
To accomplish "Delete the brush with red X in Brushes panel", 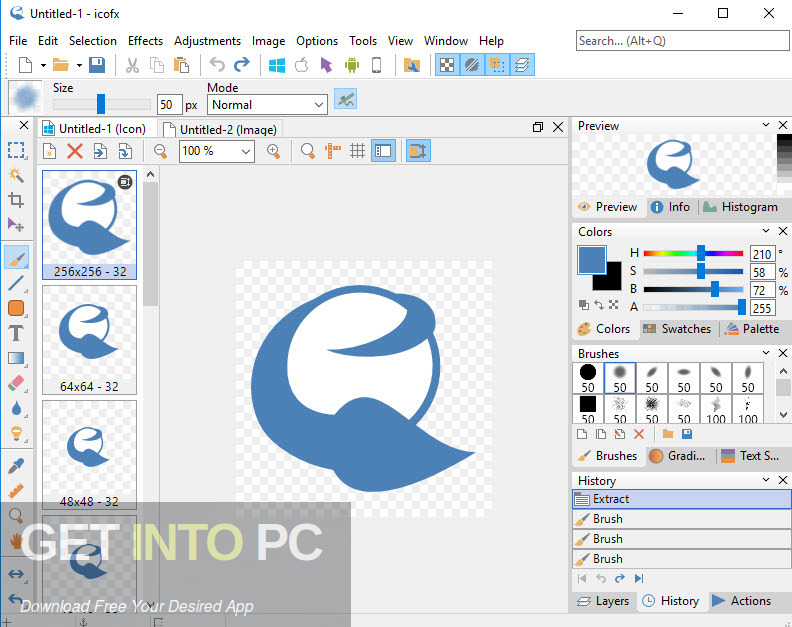I will [638, 434].
